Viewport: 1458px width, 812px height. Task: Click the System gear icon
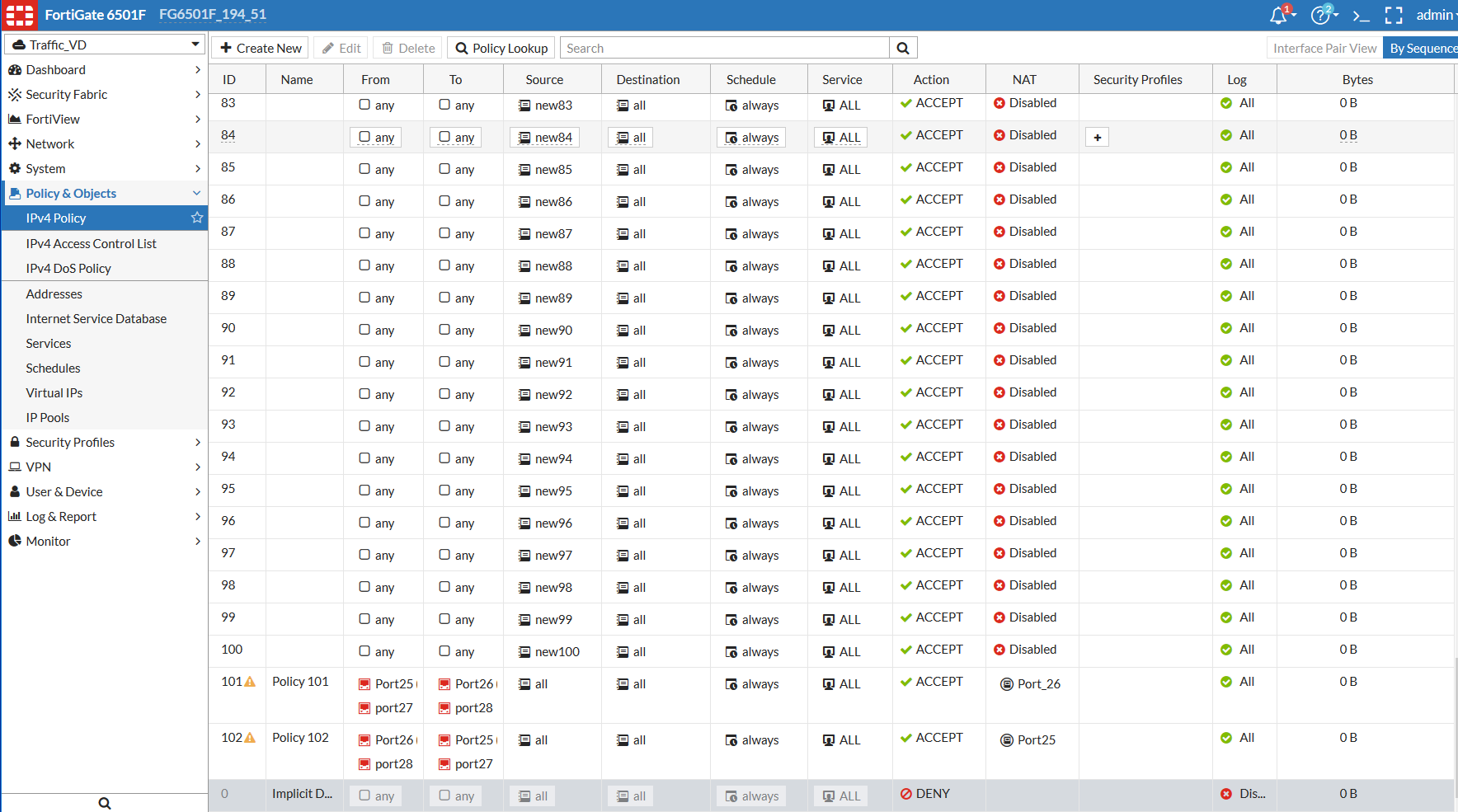tap(15, 169)
